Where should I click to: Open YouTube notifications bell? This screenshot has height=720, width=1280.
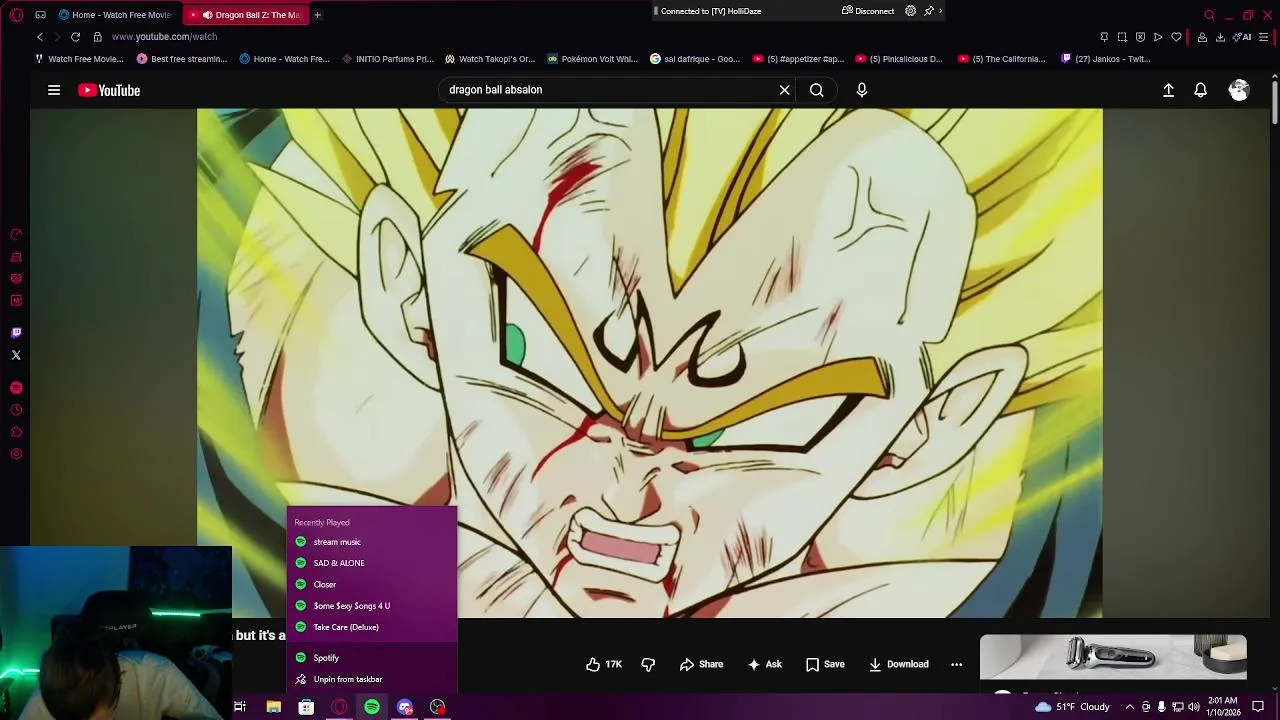pyautogui.click(x=1201, y=90)
